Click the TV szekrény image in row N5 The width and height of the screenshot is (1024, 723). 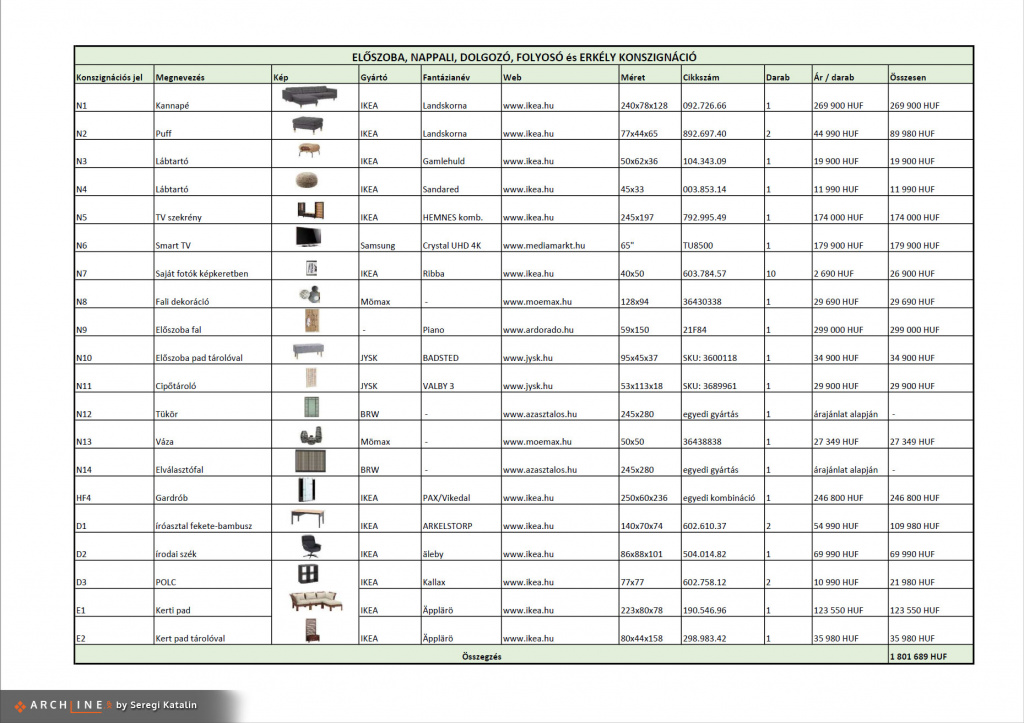coord(310,210)
